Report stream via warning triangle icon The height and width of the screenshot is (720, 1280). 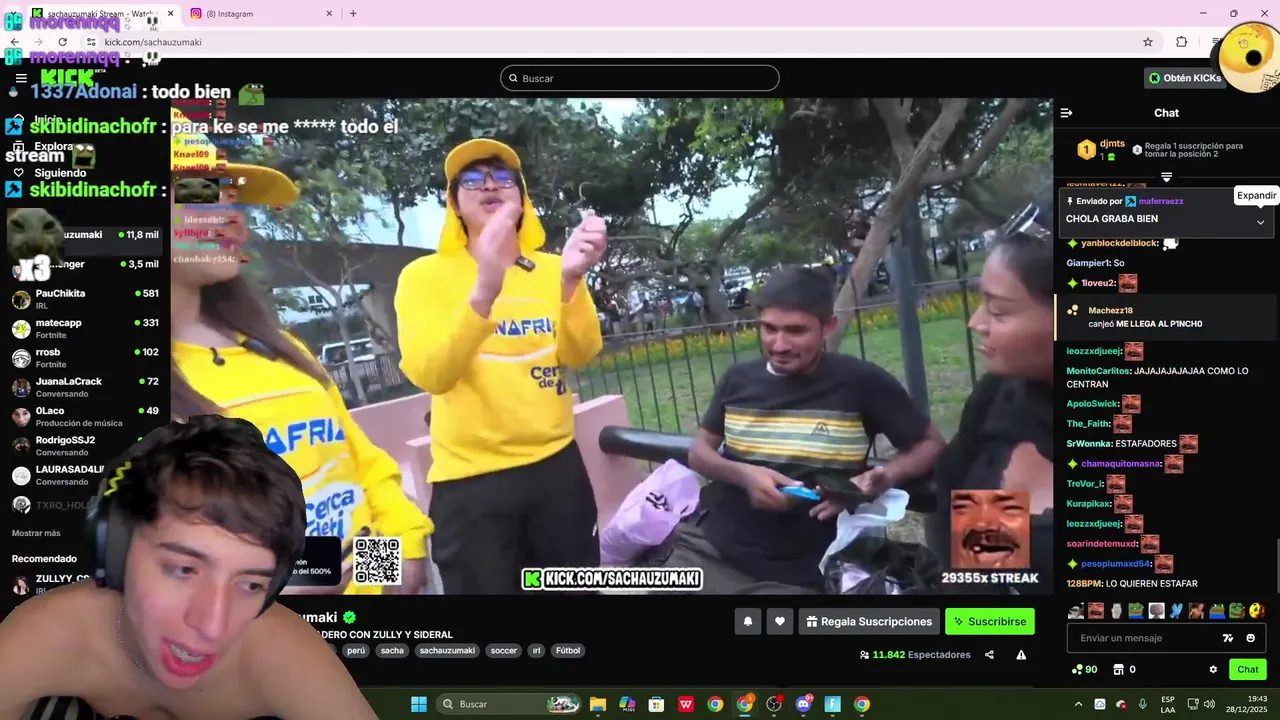click(1021, 655)
